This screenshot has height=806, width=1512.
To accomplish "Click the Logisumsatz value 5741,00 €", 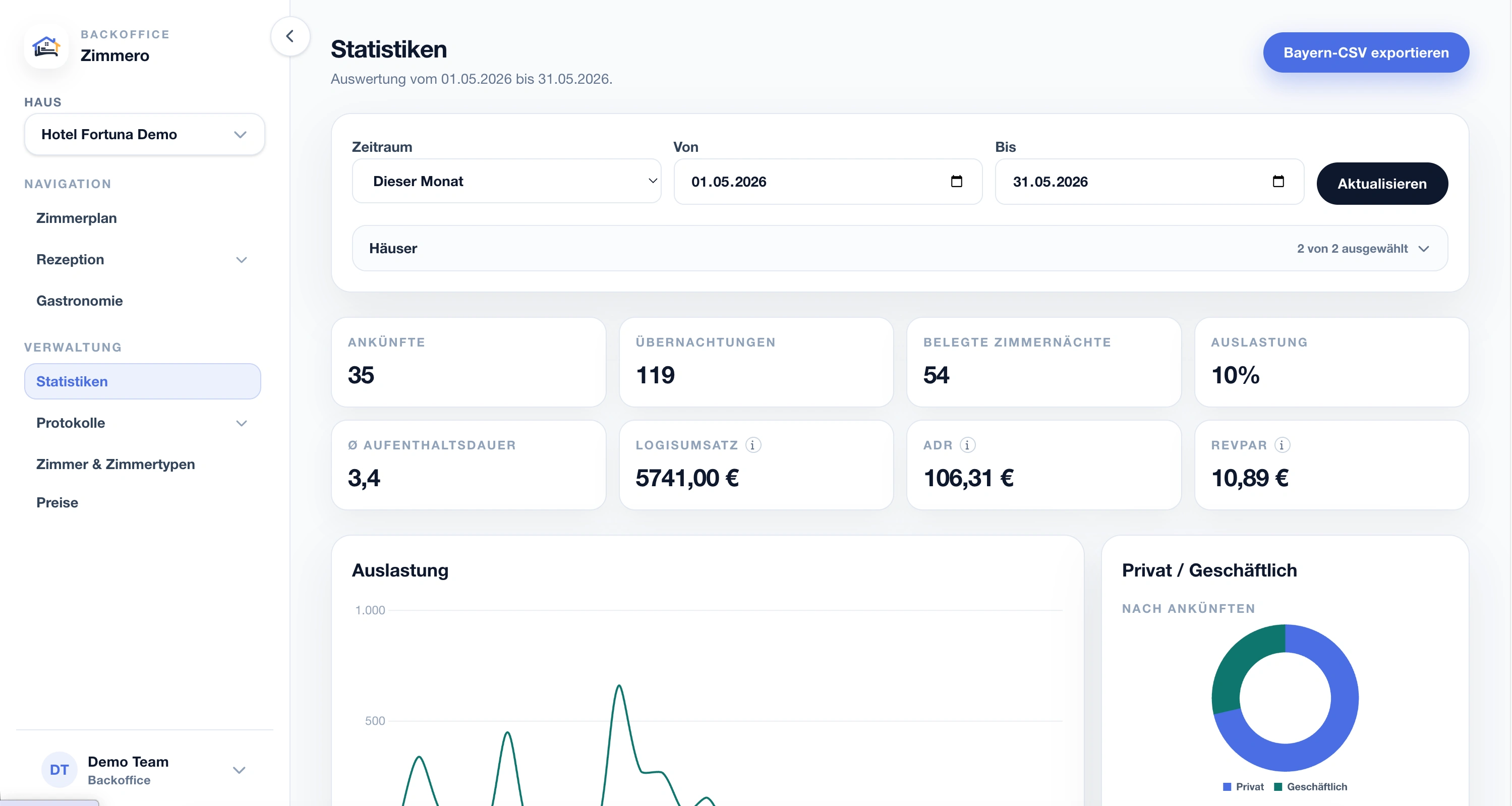I will tap(687, 478).
